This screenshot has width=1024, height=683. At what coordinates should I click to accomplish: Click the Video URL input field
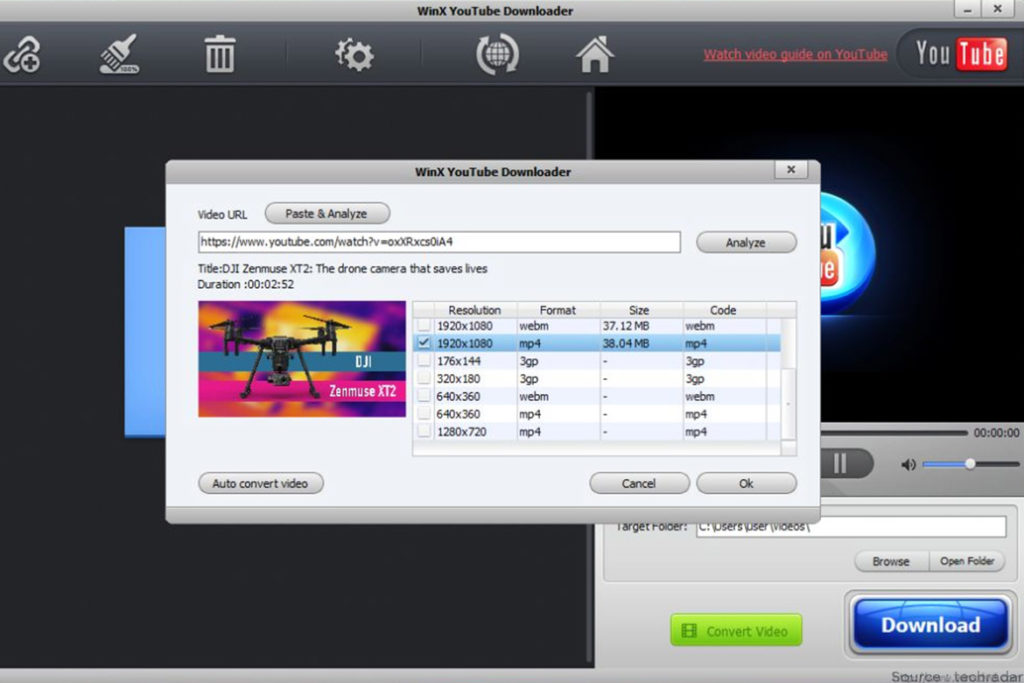point(439,242)
